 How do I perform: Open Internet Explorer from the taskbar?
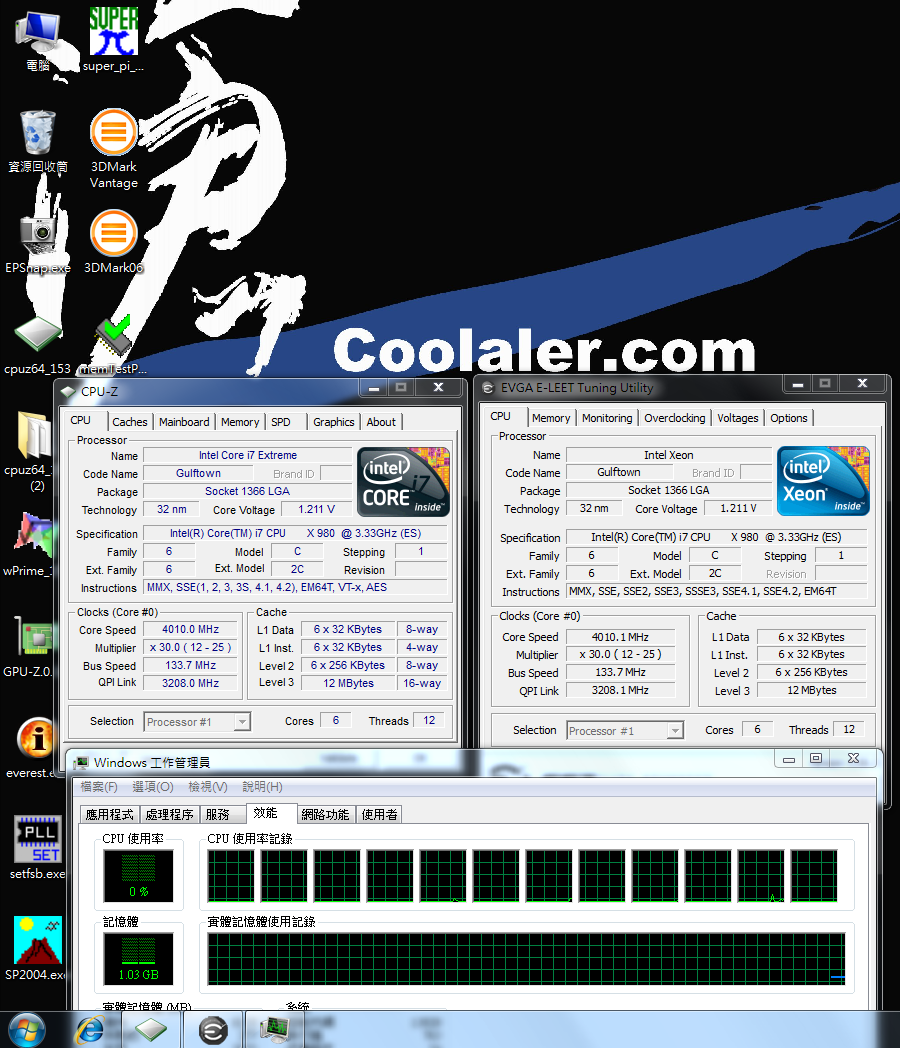point(90,1030)
